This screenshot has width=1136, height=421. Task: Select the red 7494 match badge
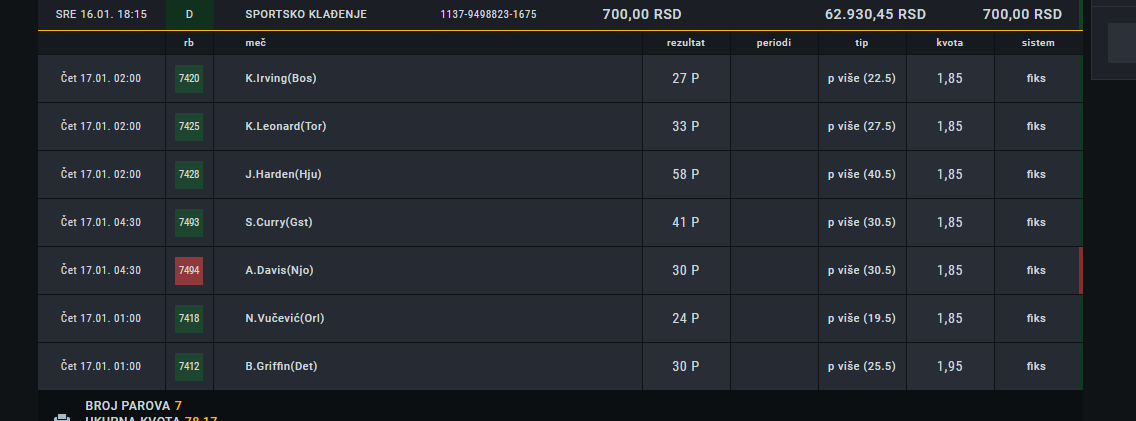189,270
